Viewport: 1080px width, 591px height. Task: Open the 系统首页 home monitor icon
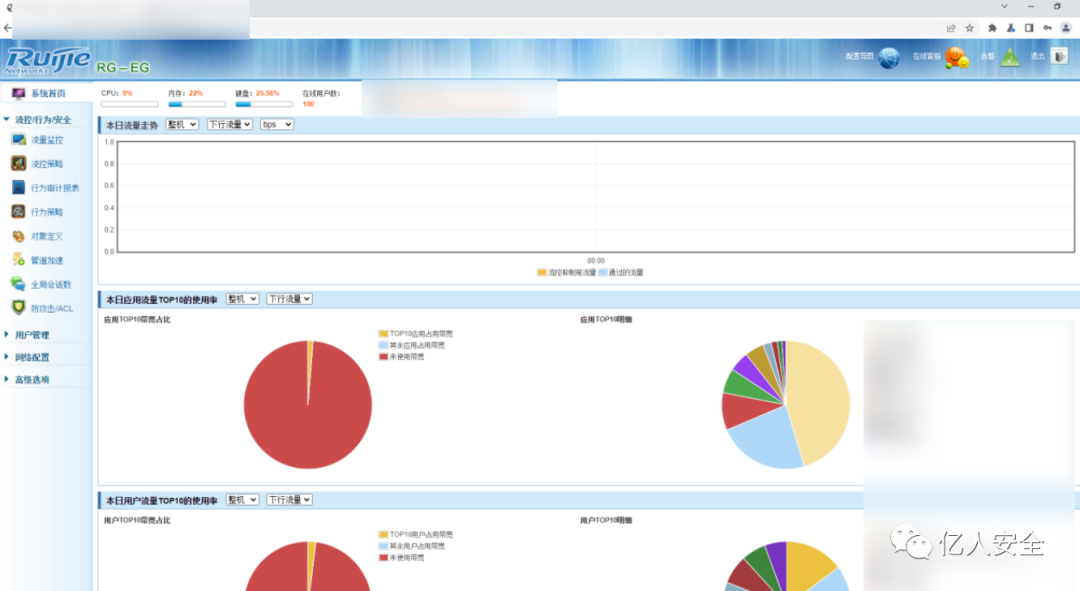click(x=18, y=93)
